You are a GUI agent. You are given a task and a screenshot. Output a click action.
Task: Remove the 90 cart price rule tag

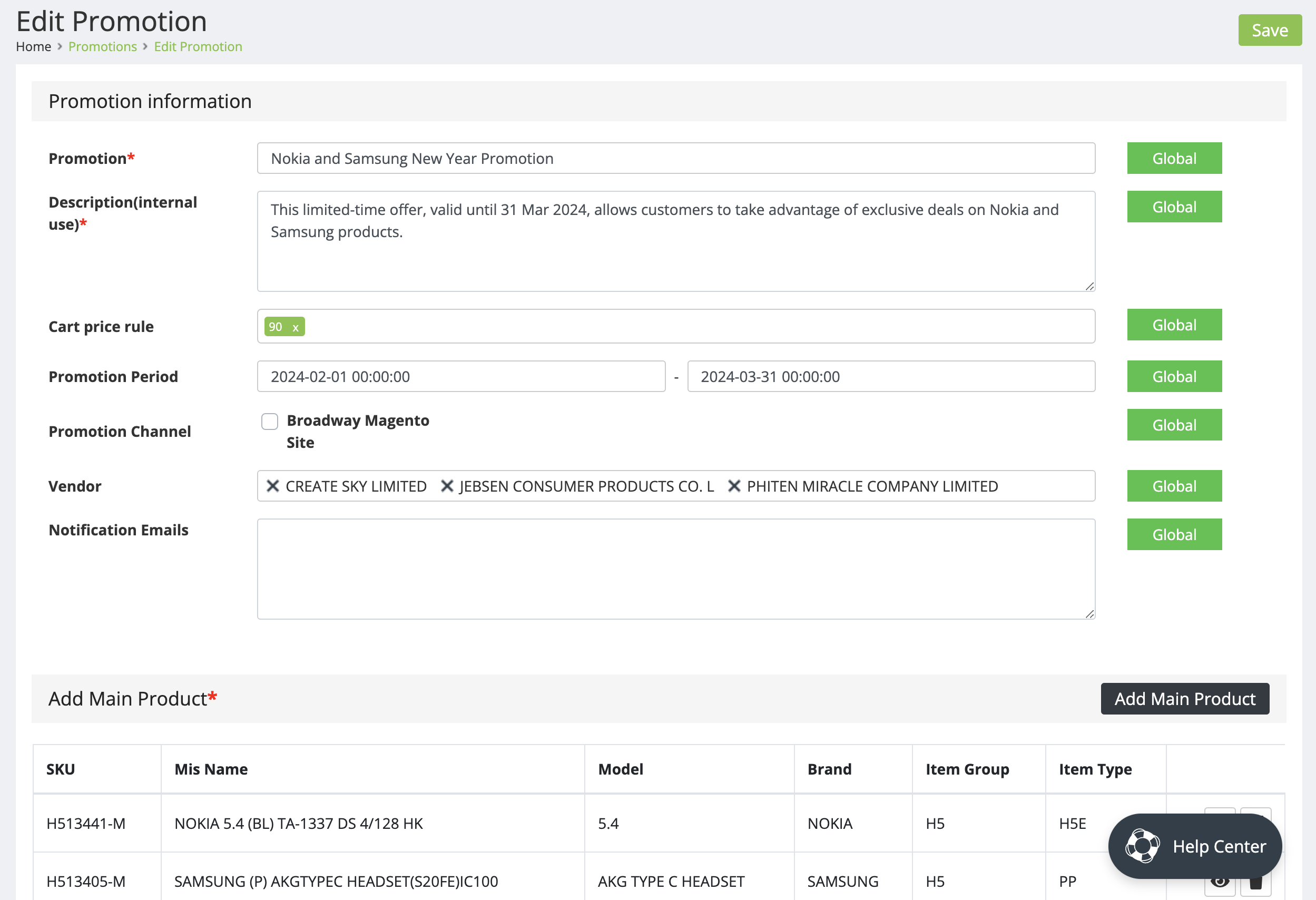pyautogui.click(x=295, y=327)
